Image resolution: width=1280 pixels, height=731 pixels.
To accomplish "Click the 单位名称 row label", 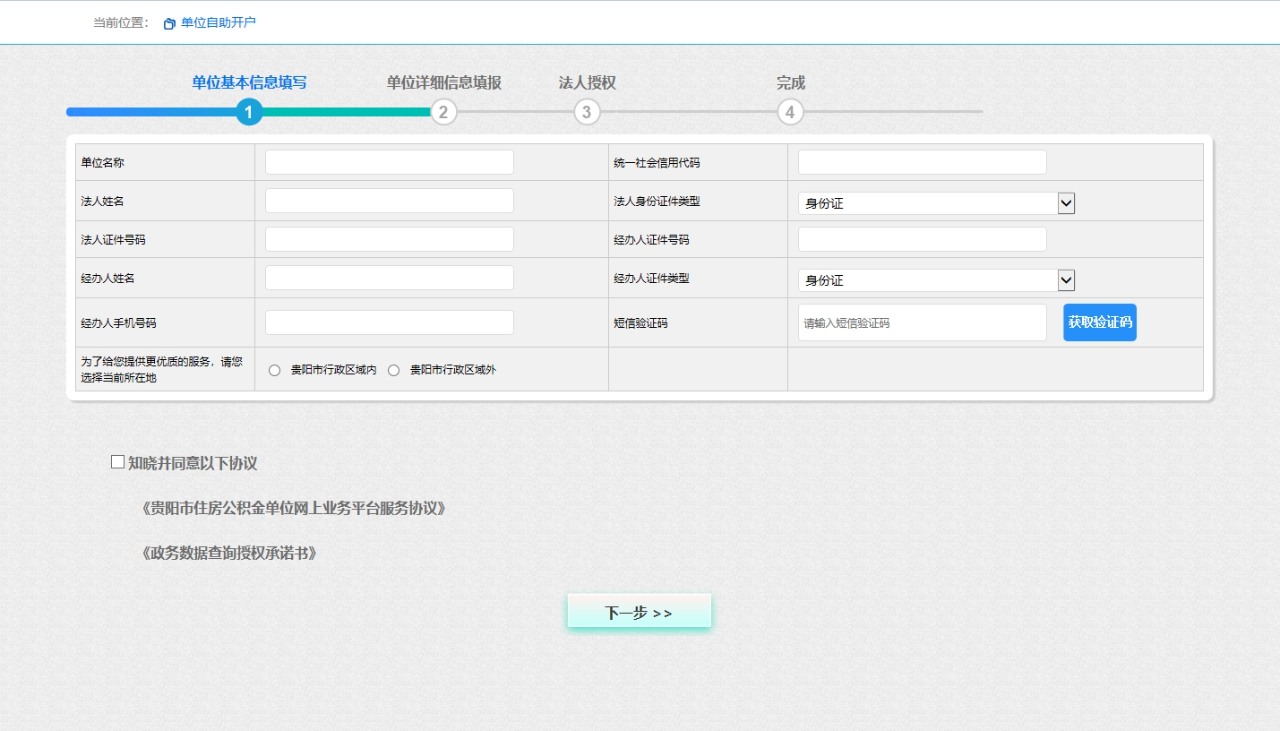I will 102,162.
